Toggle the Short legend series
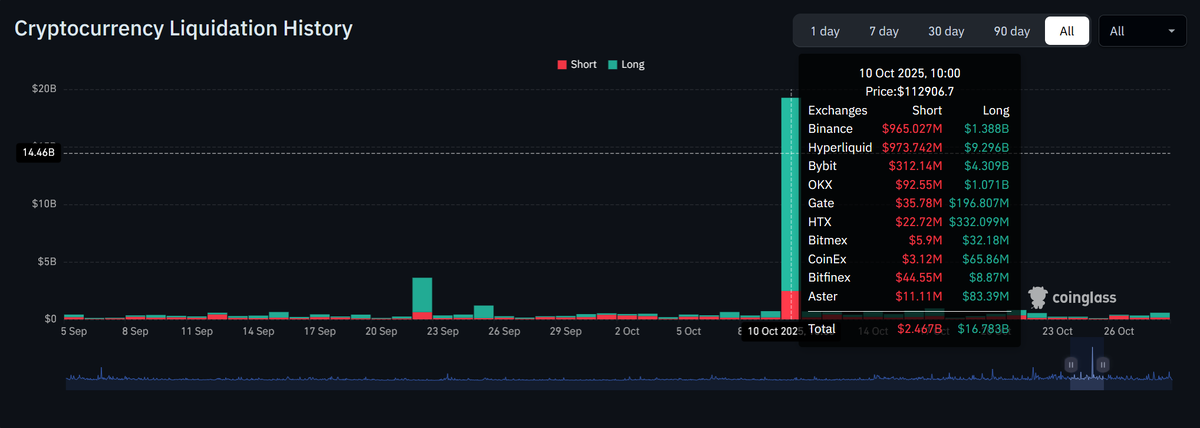Viewport: 1200px width, 428px height. [576, 64]
